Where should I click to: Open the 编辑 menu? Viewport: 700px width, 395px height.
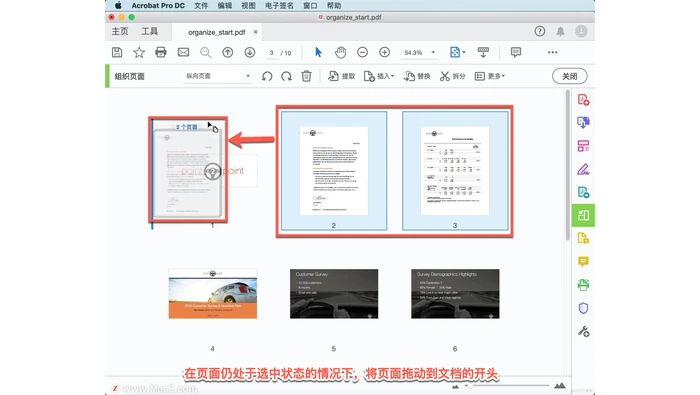tap(225, 5)
